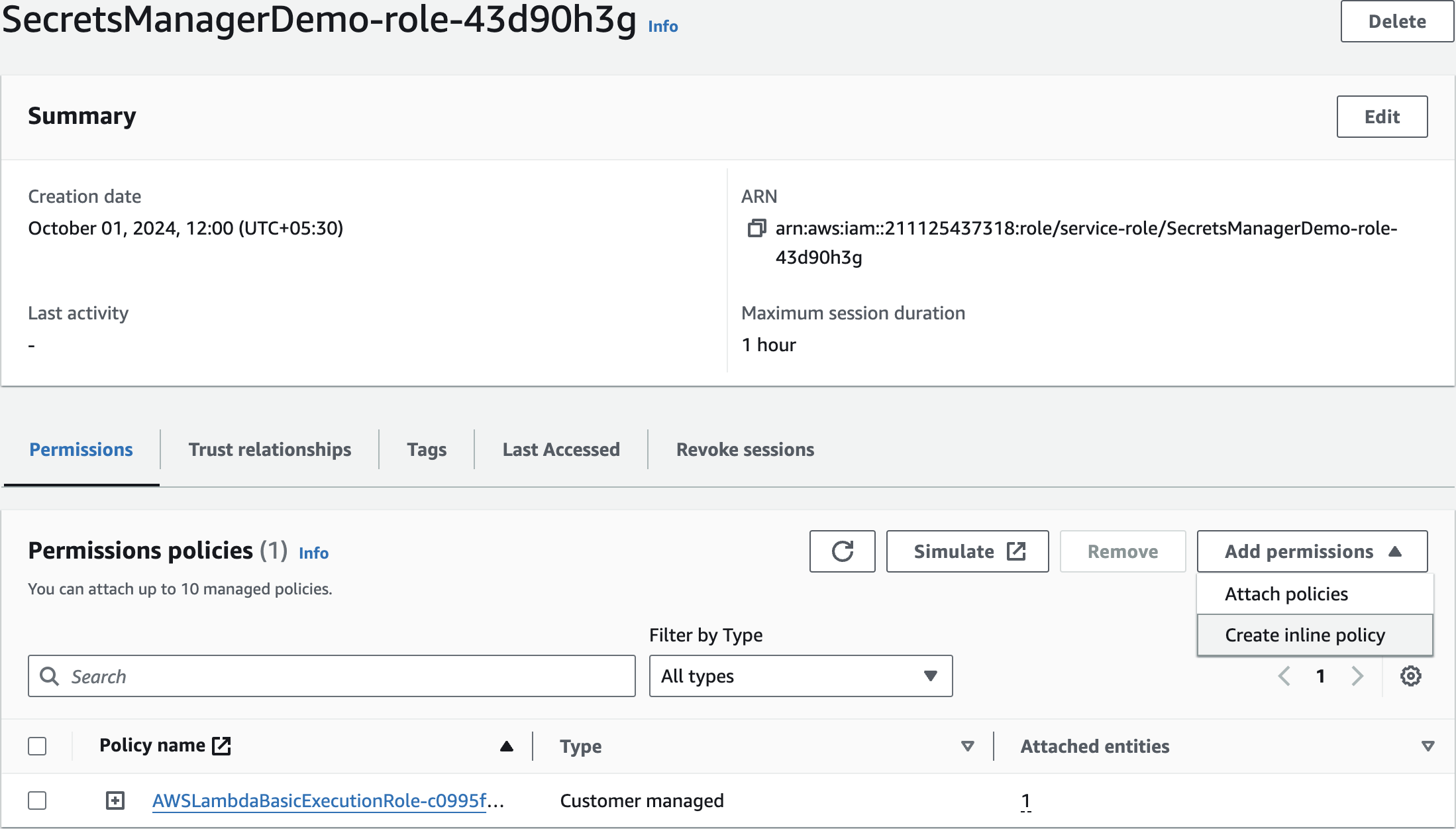The height and width of the screenshot is (829, 1456).
Task: Click external link icon beside Policy name
Action: (221, 746)
